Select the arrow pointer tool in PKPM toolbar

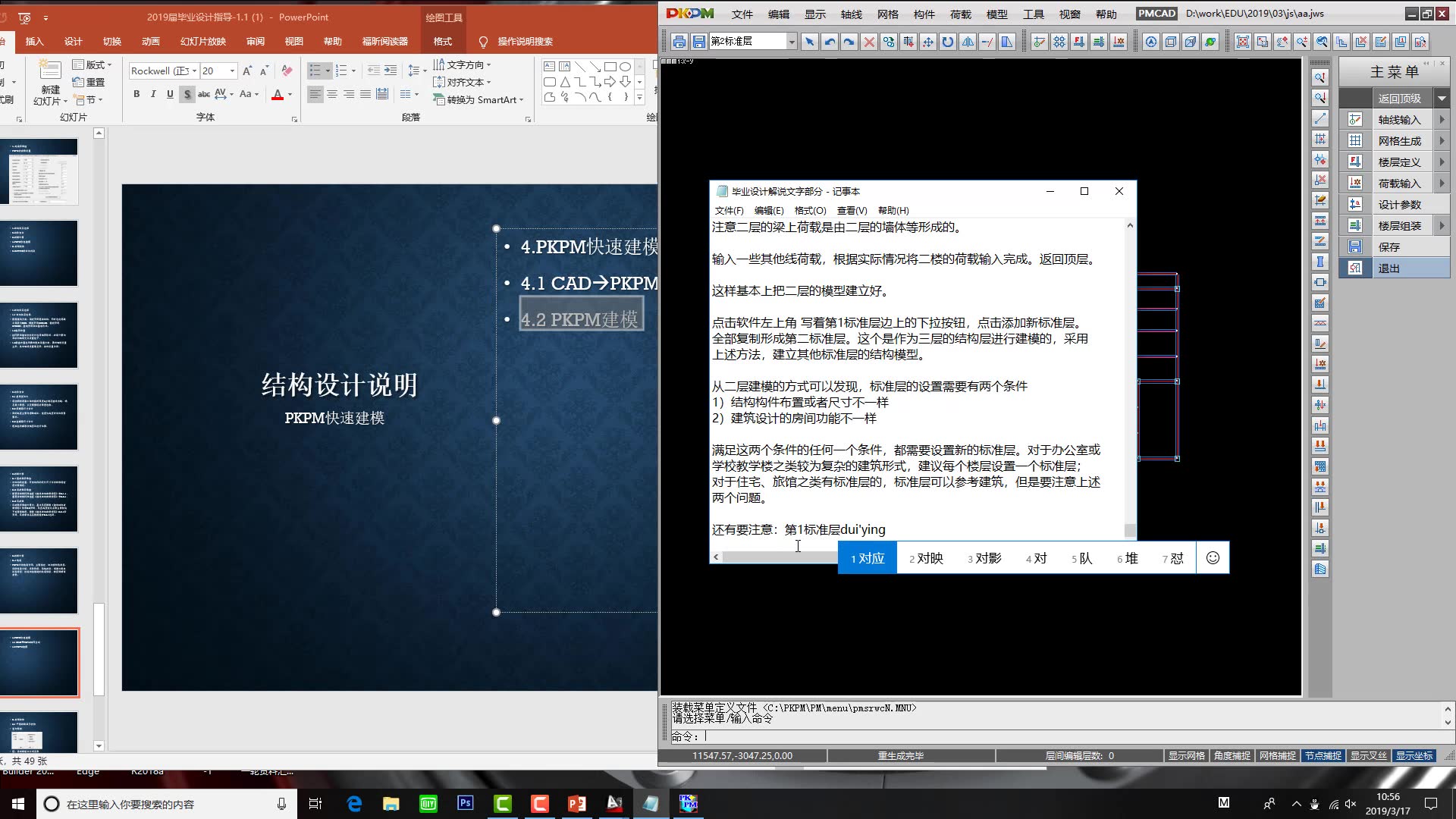[810, 42]
